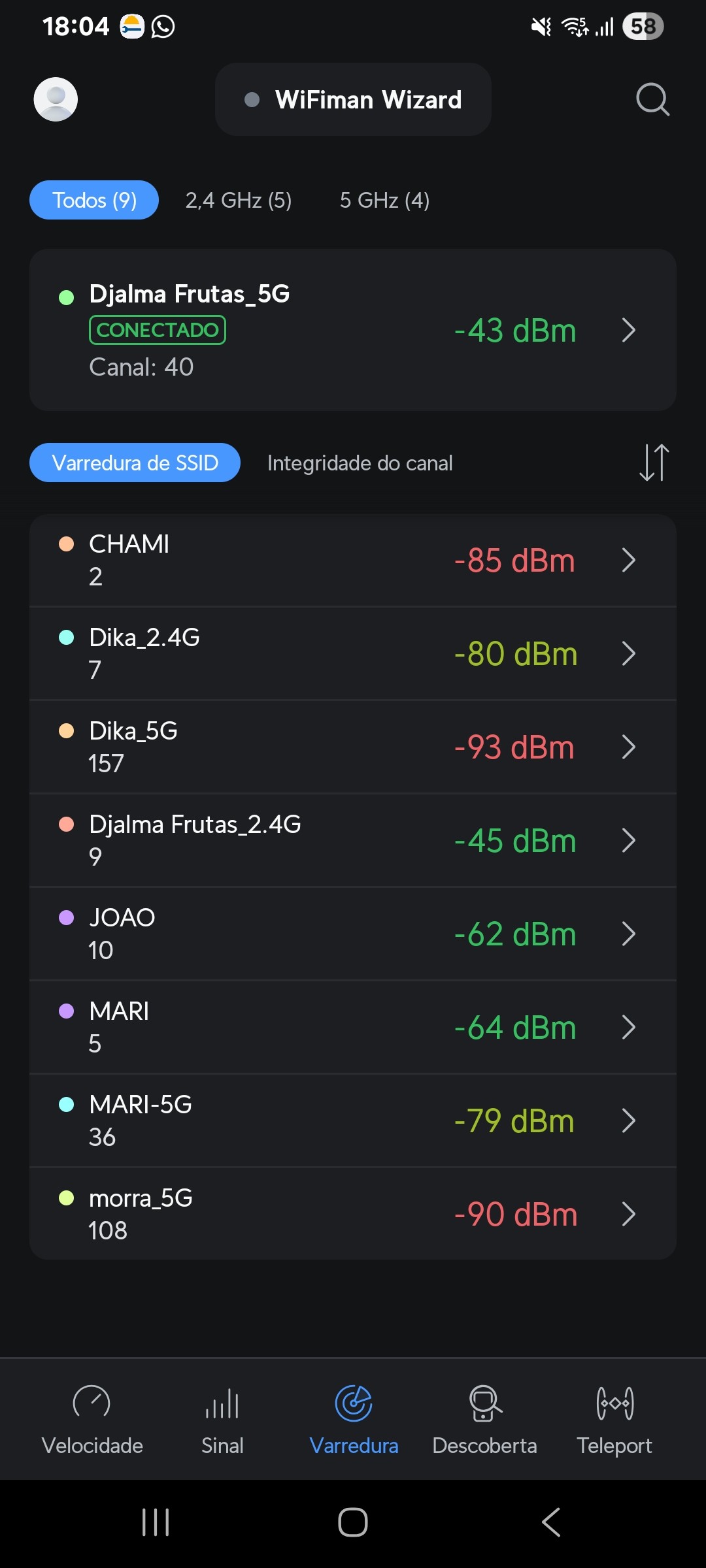Click the Dika_2.4G cyan color dot
This screenshot has width=706, height=1568.
tap(66, 637)
